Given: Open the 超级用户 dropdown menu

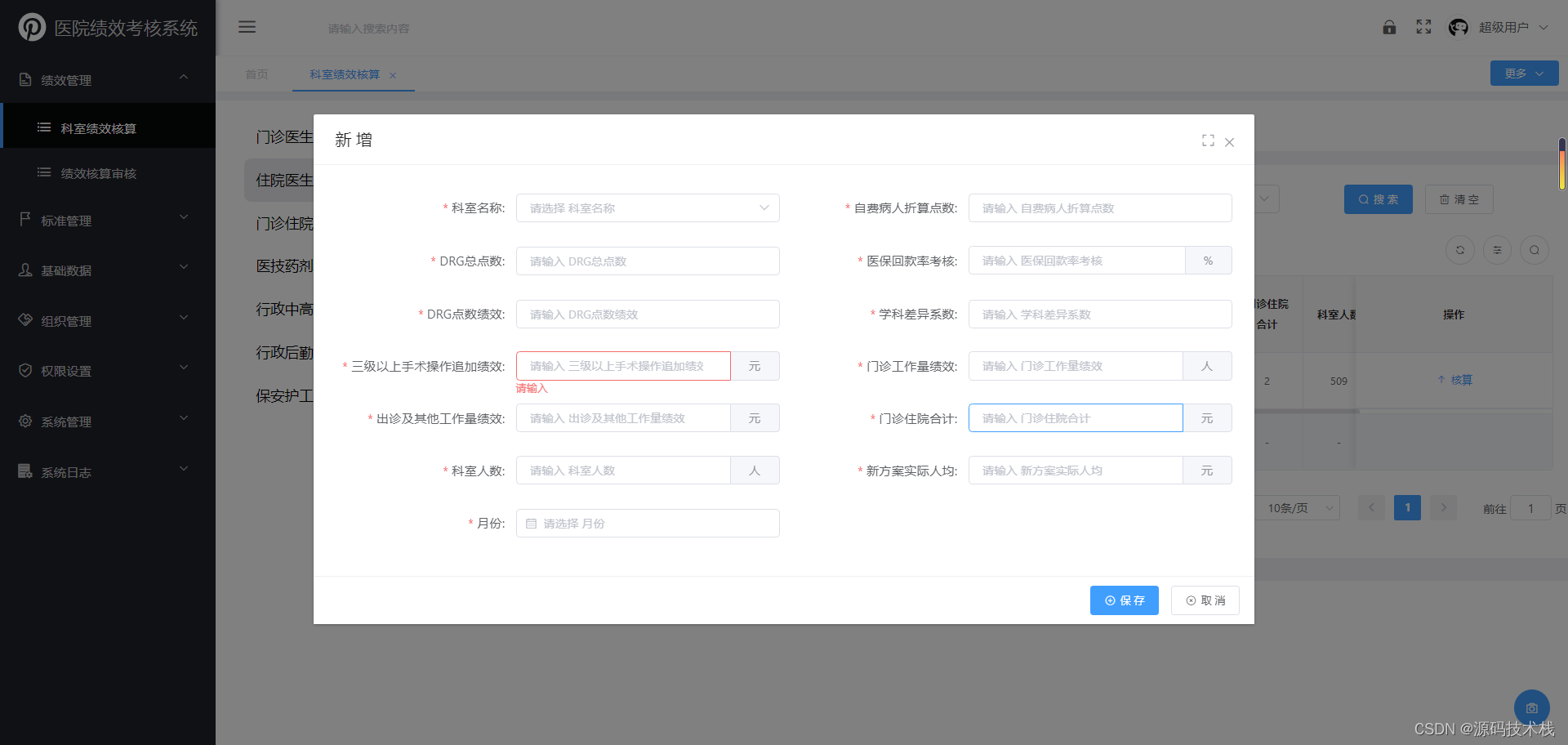Looking at the screenshot, I should (1513, 27).
